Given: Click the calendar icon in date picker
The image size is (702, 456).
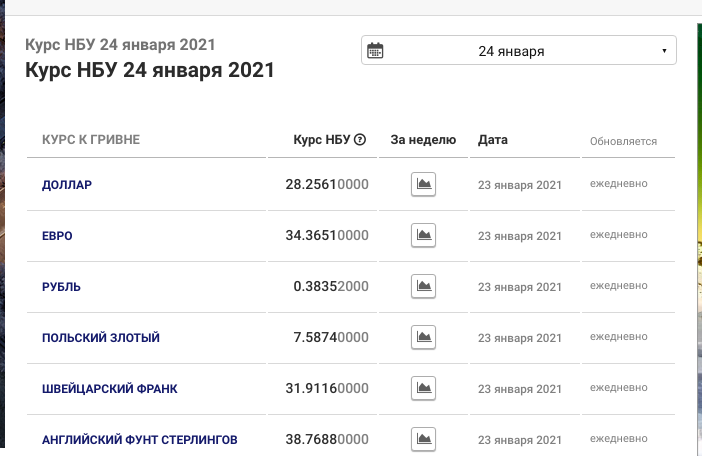Looking at the screenshot, I should point(375,51).
